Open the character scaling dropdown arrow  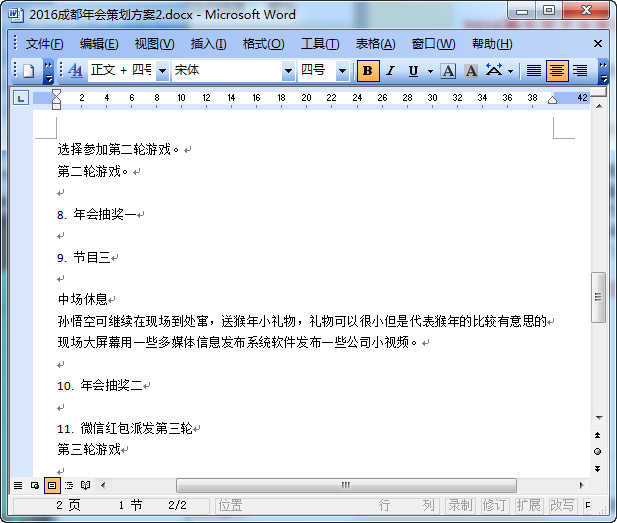(x=510, y=71)
